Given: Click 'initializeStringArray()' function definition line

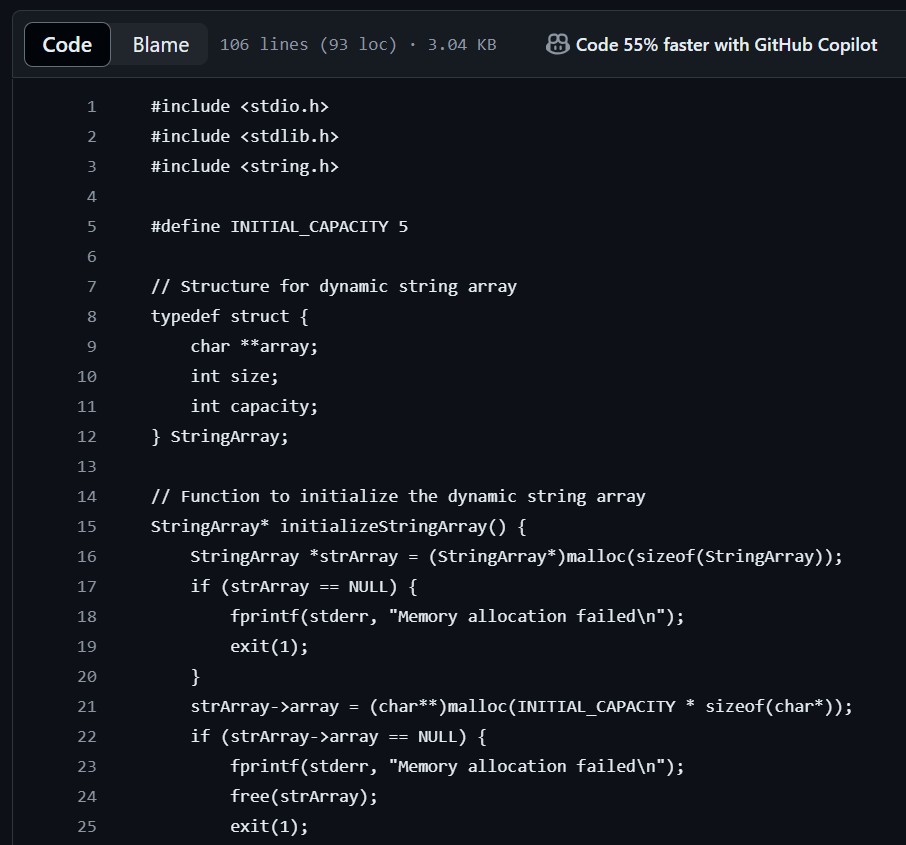Looking at the screenshot, I should (x=339, y=527).
